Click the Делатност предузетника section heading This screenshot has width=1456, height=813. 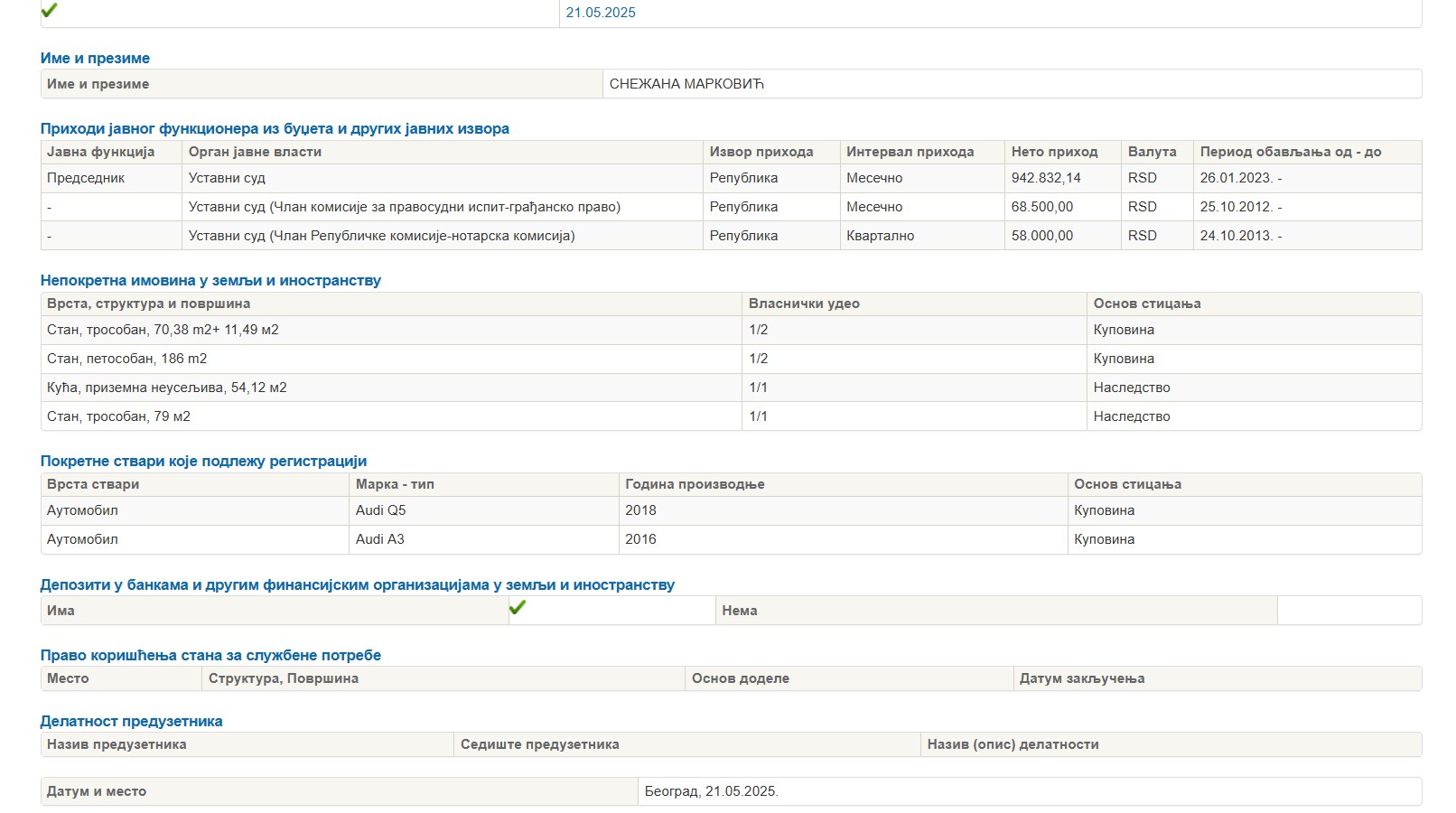pyautogui.click(x=132, y=721)
